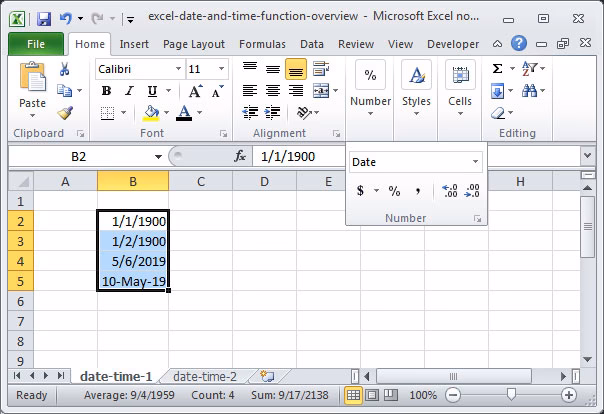
Task: Click the Fill Color paint bucket icon
Action: pos(151,113)
